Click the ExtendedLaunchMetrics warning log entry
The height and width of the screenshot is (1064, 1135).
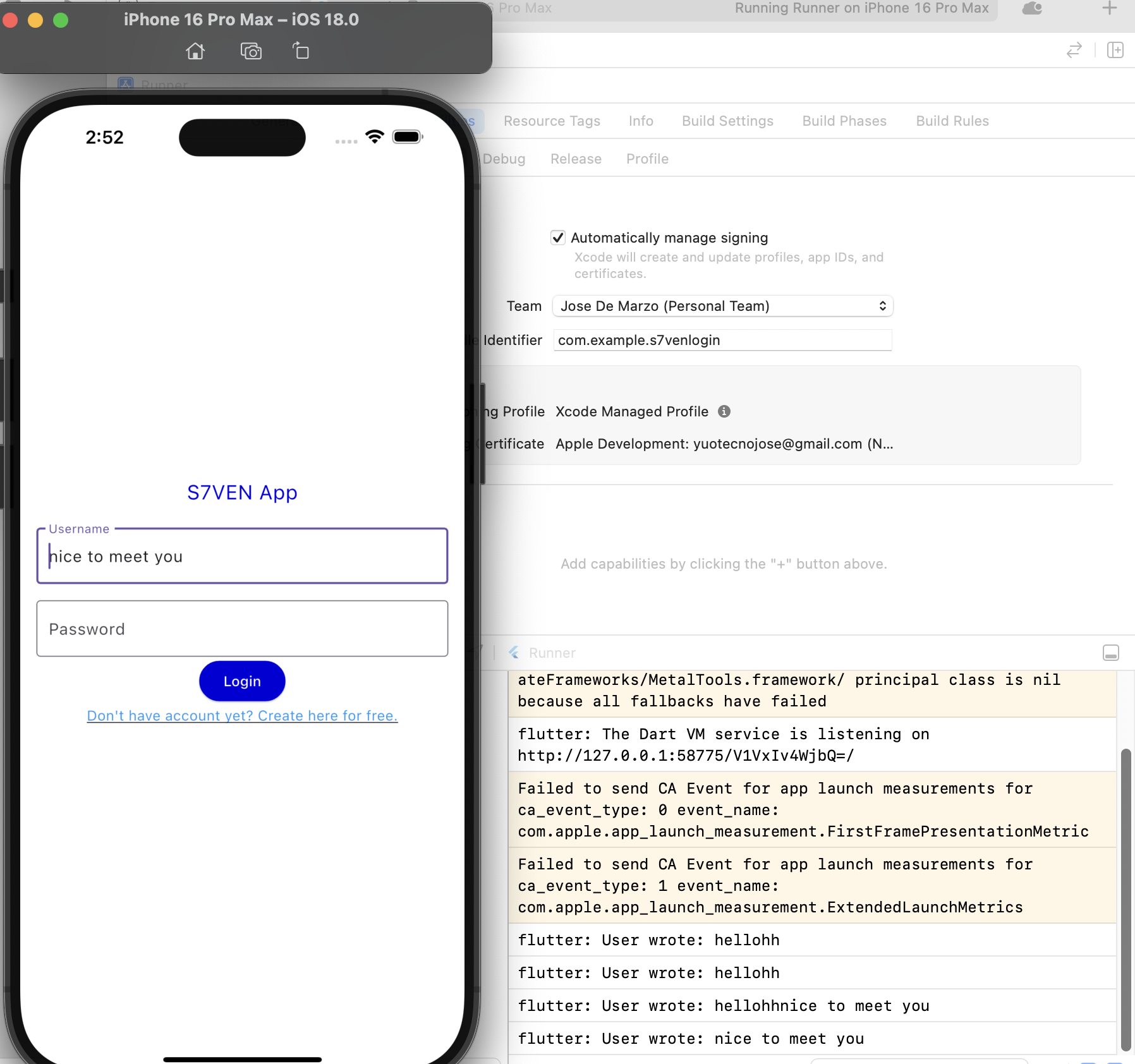pyautogui.click(x=812, y=886)
